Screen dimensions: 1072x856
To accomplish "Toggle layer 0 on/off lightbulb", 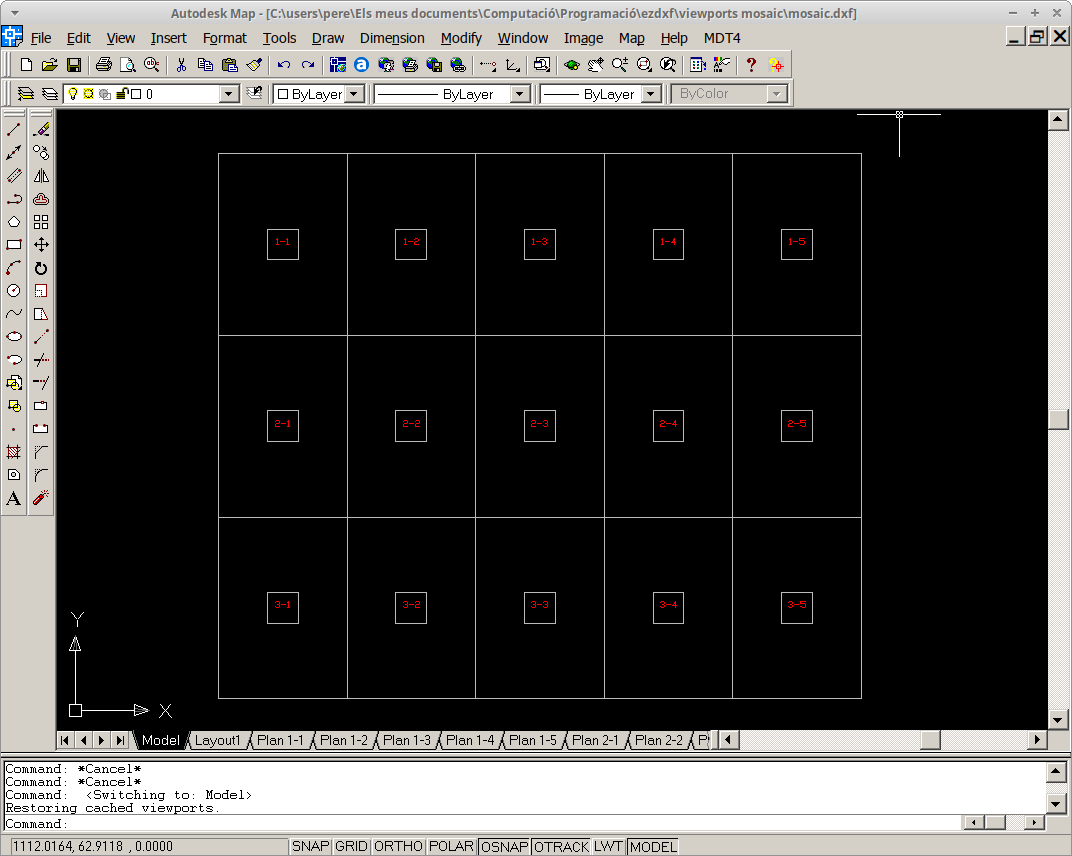I will coord(73,94).
